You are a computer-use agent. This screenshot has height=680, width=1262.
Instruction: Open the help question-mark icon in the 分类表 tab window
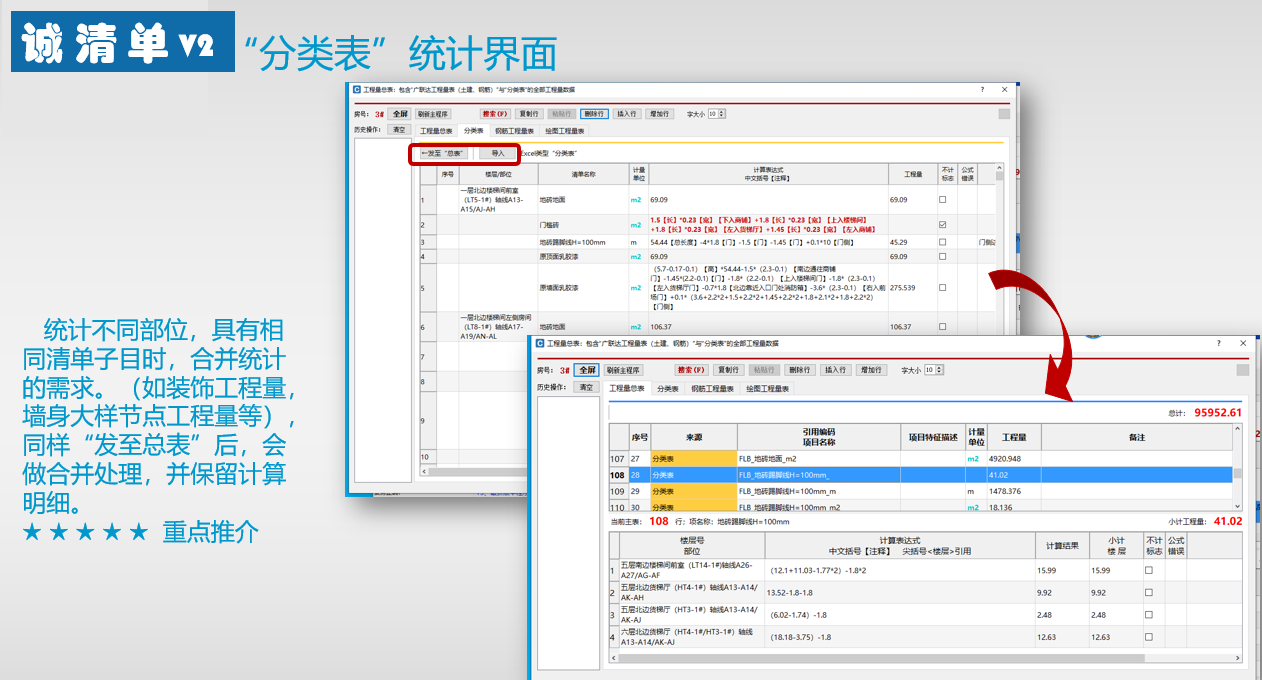(982, 89)
